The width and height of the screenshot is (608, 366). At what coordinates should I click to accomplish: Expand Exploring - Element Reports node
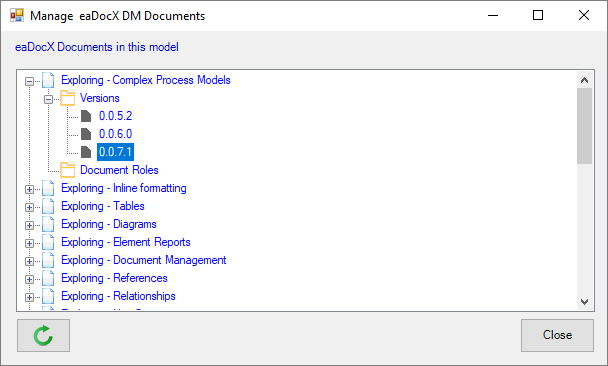[x=29, y=243]
